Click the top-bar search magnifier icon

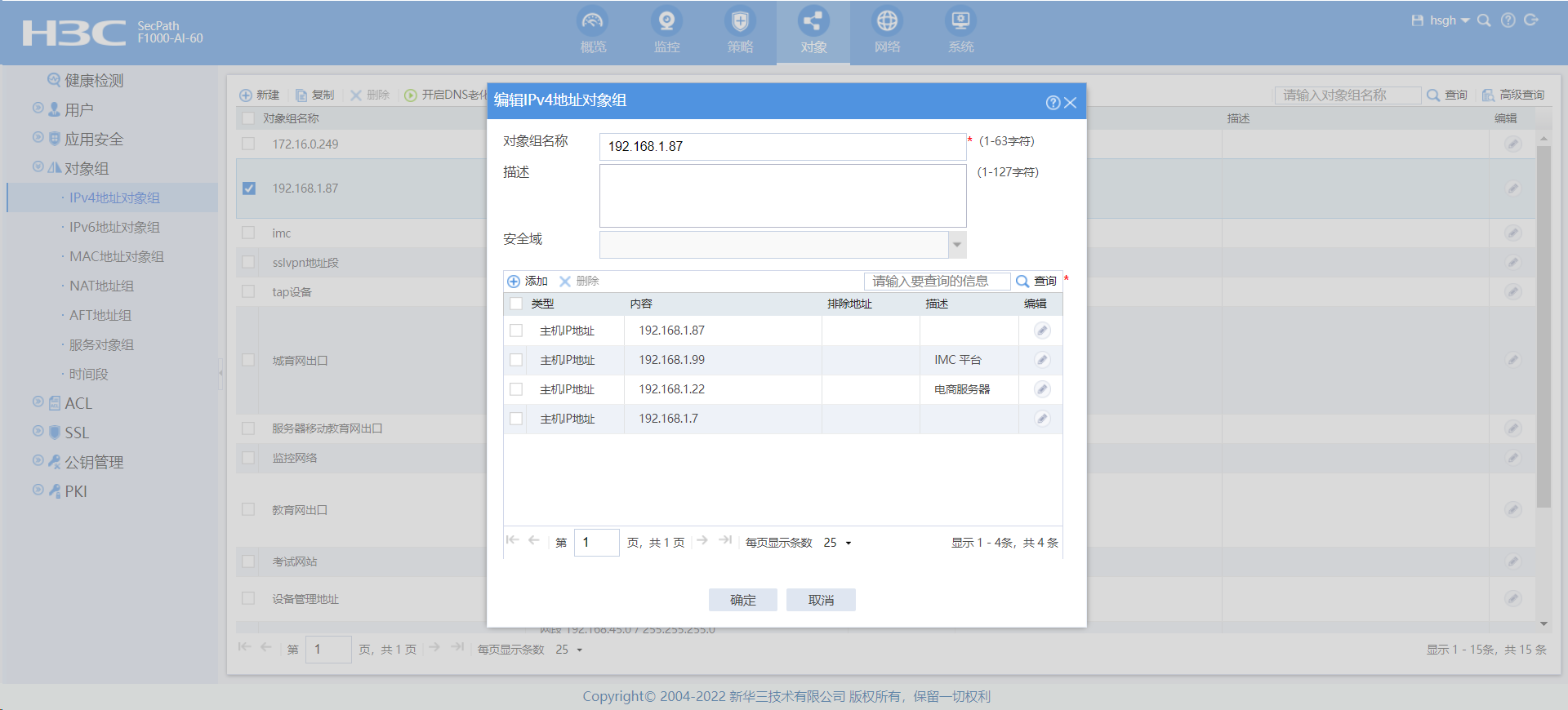[x=1484, y=20]
